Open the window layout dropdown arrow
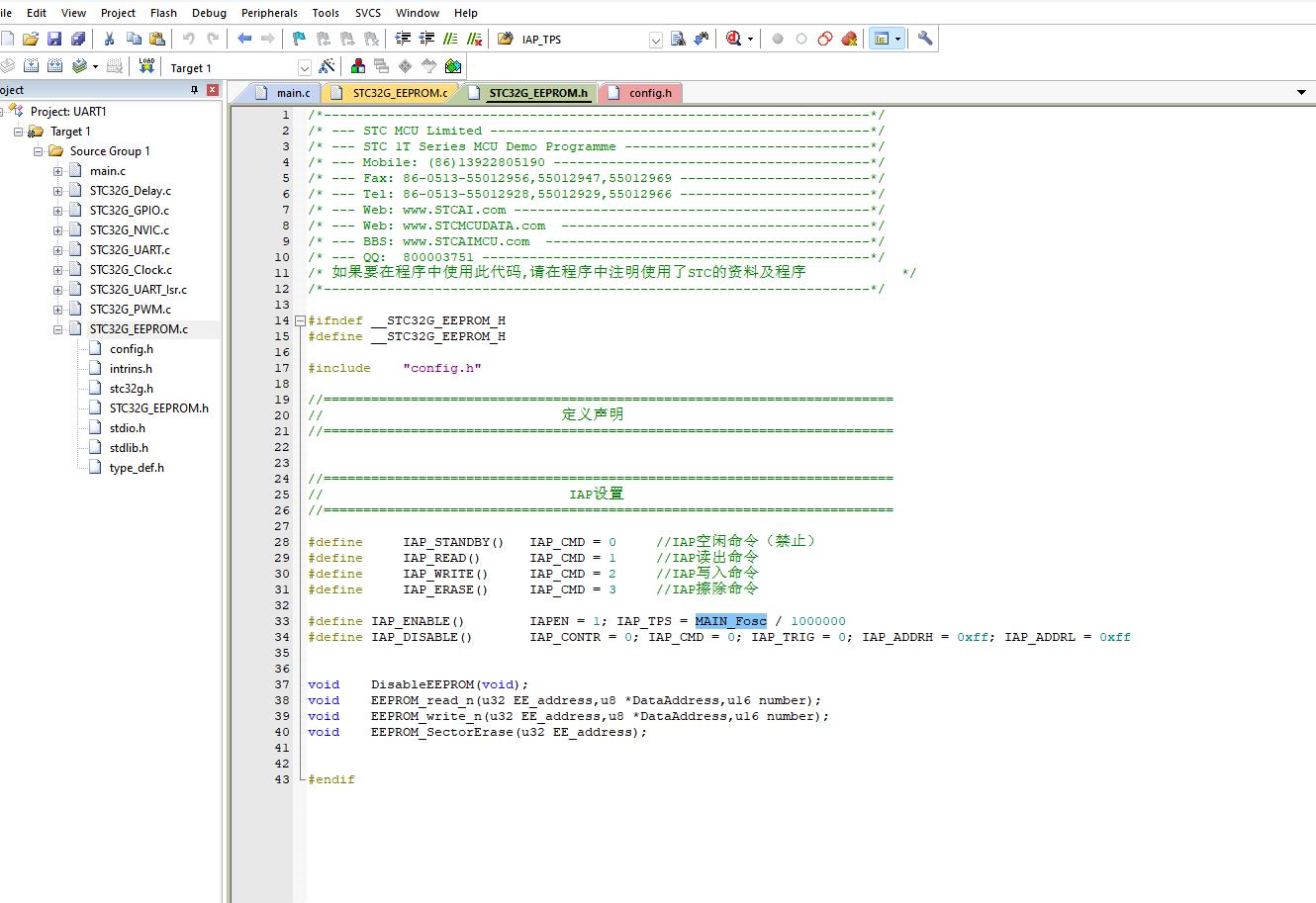This screenshot has width=1316, height=903. pyautogui.click(x=897, y=40)
